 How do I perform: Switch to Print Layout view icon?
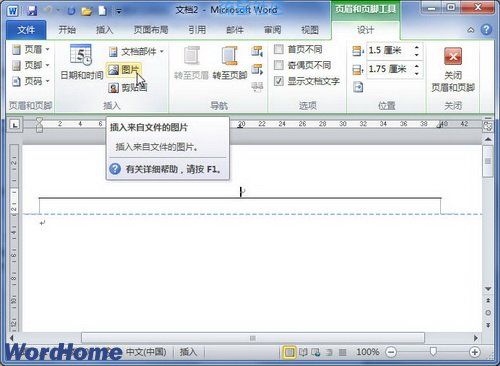[289, 352]
